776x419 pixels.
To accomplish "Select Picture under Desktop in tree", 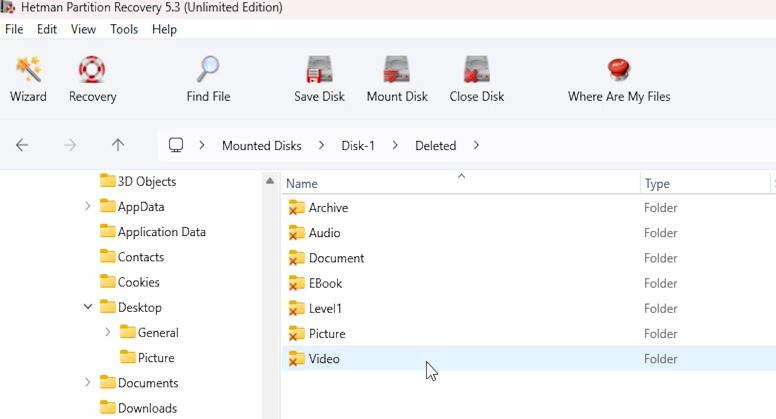I will 156,358.
